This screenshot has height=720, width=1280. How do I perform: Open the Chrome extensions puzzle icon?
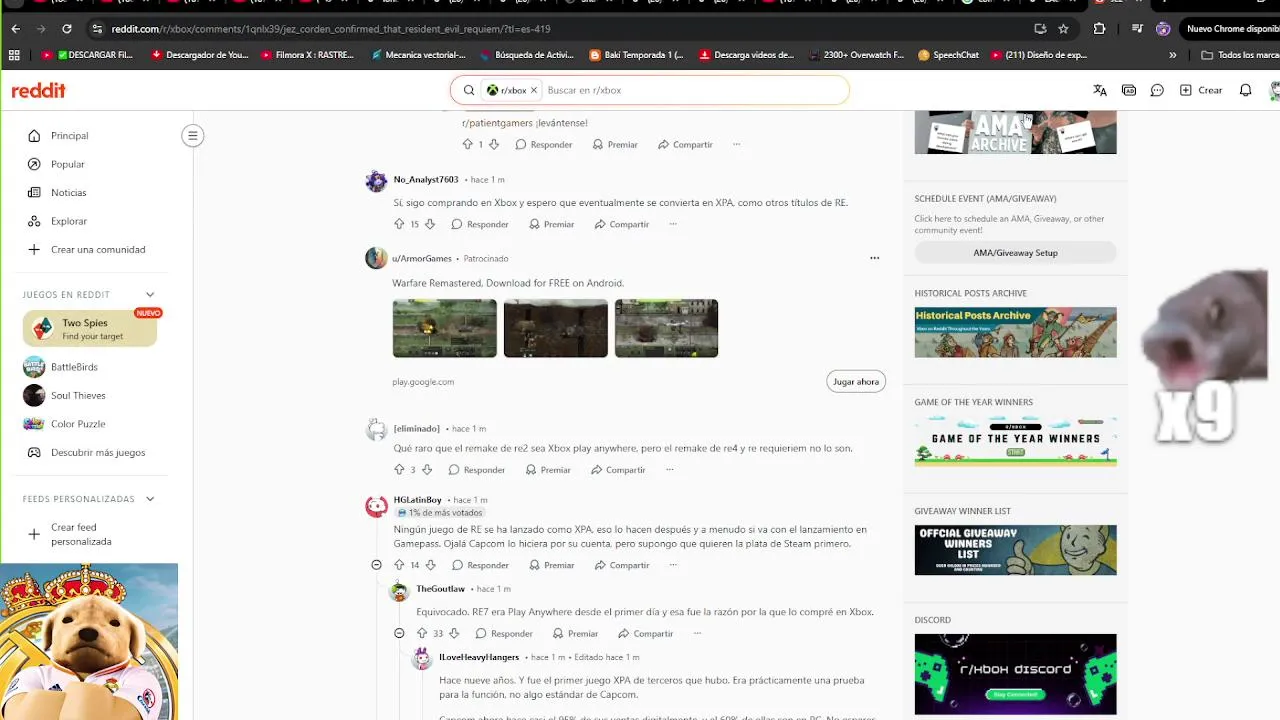tap(1099, 29)
